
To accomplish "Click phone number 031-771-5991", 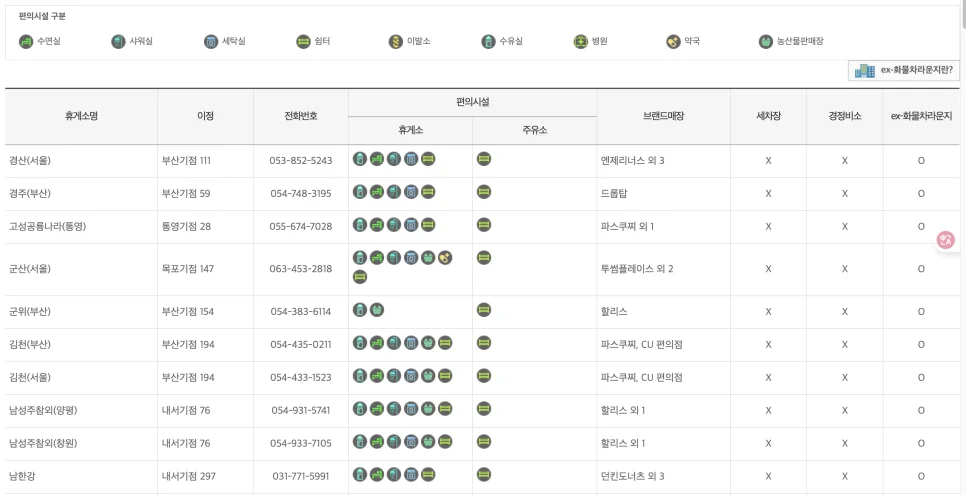I will pyautogui.click(x=301, y=476).
